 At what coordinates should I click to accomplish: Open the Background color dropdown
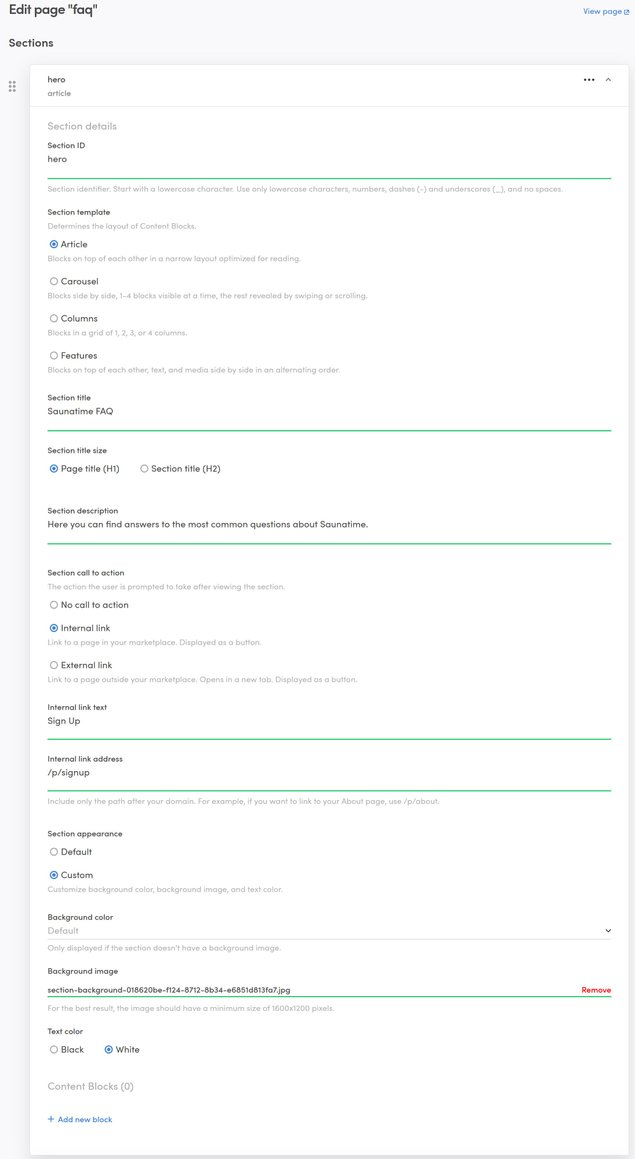[x=329, y=931]
